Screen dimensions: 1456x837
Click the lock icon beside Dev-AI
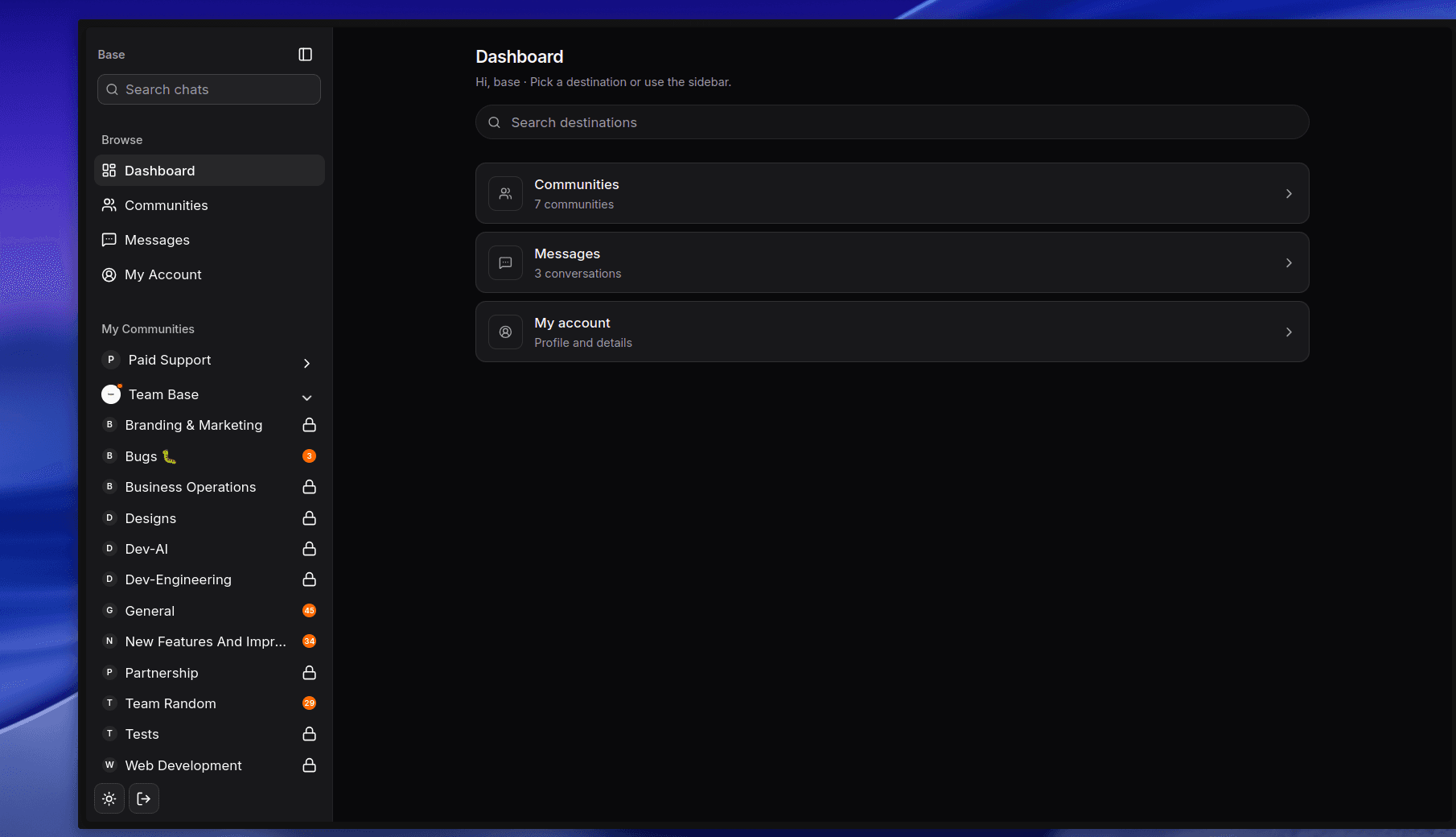coord(309,549)
